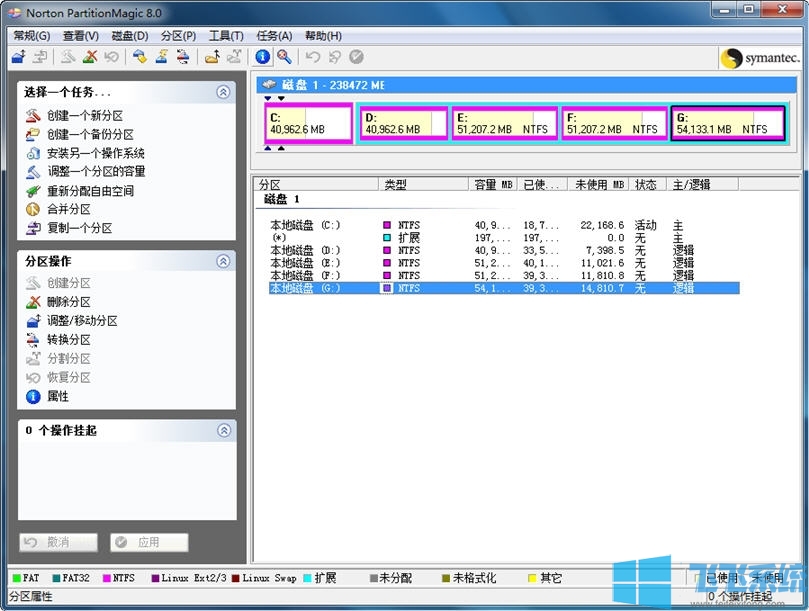The image size is (809, 611).
Task: Open the 磁盘(D) menu
Action: tap(128, 35)
